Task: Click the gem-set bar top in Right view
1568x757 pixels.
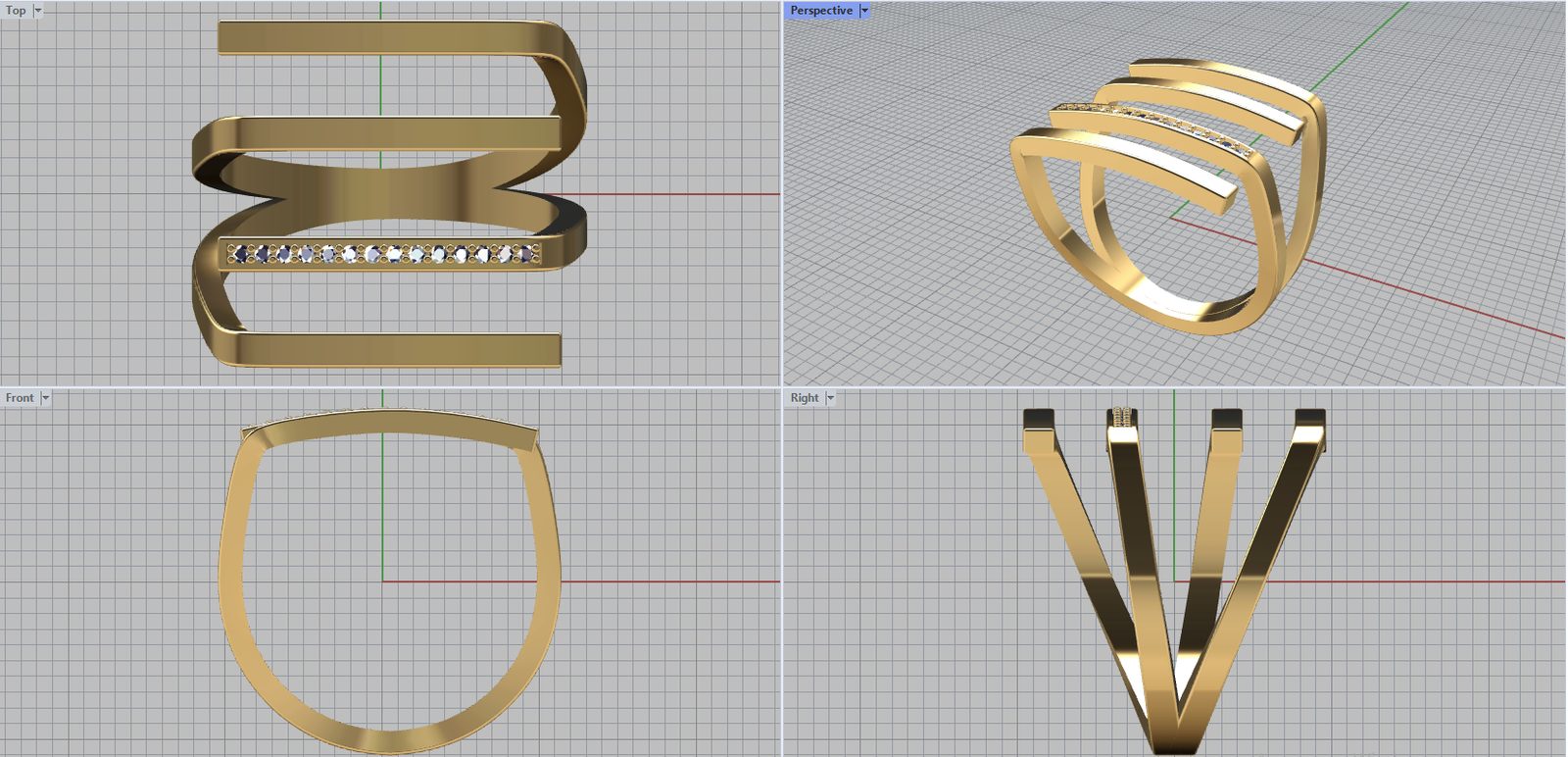Action: click(x=1123, y=420)
